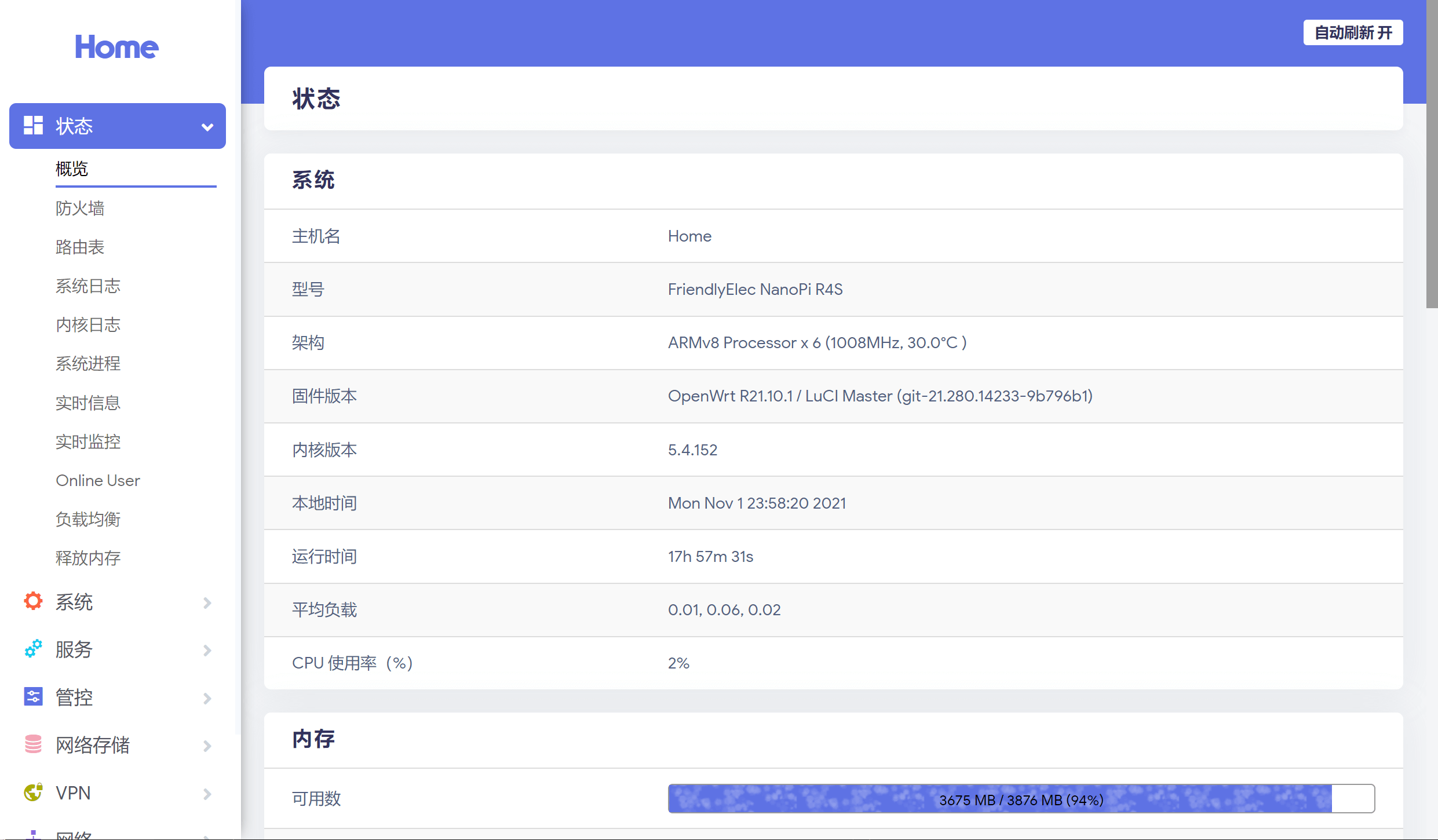
Task: Click the status grid dashboard icon
Action: click(33, 126)
